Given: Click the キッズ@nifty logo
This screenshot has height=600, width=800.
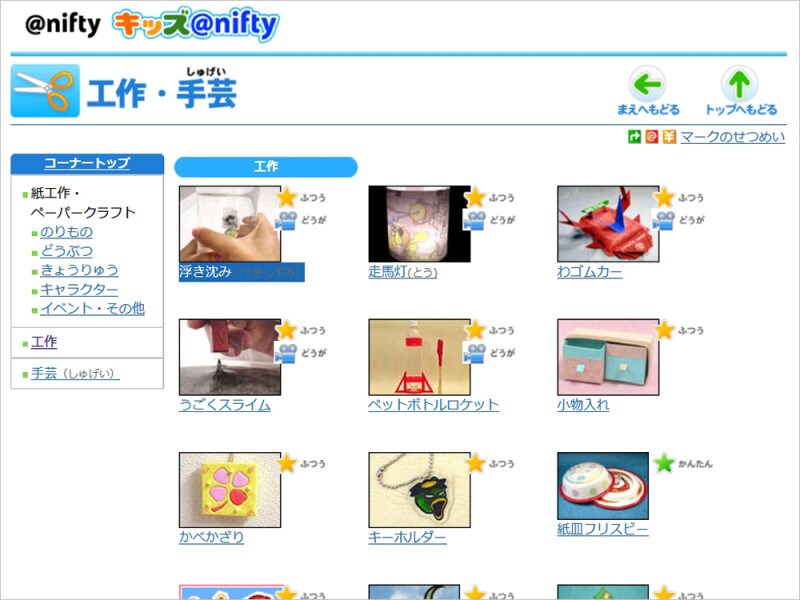Looking at the screenshot, I should tap(195, 24).
